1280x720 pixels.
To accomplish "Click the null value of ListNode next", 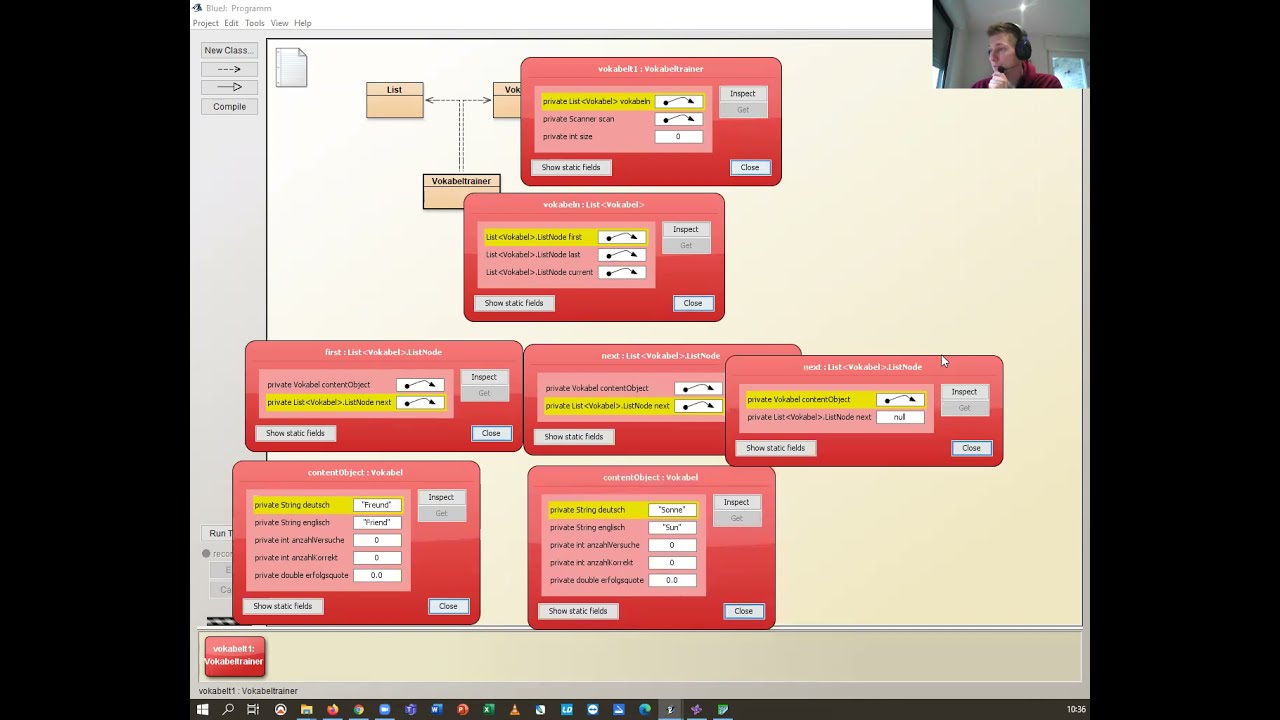I will pyautogui.click(x=900, y=417).
